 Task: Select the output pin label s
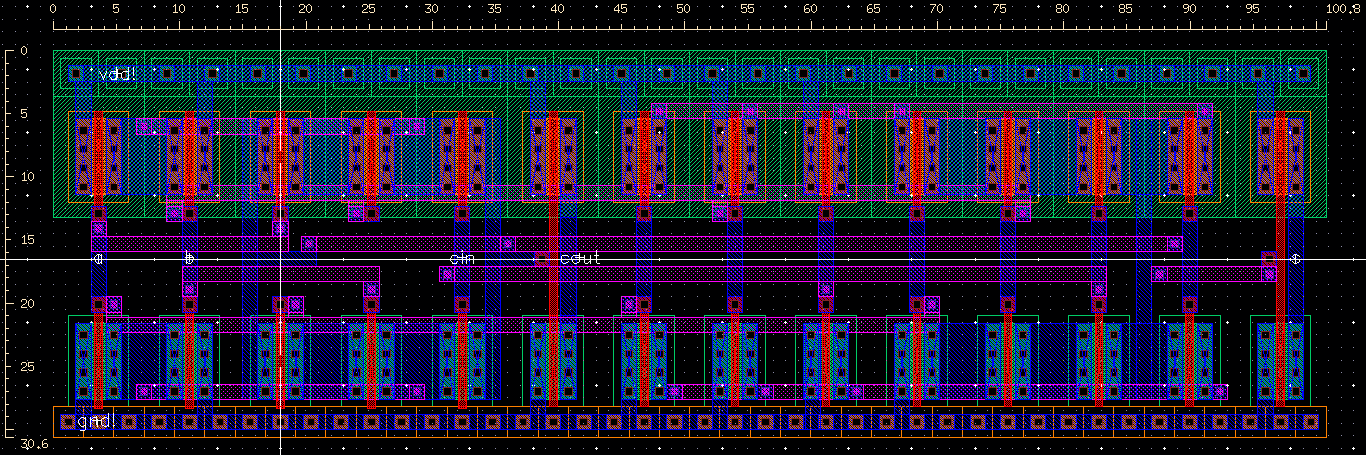tap(1296, 259)
